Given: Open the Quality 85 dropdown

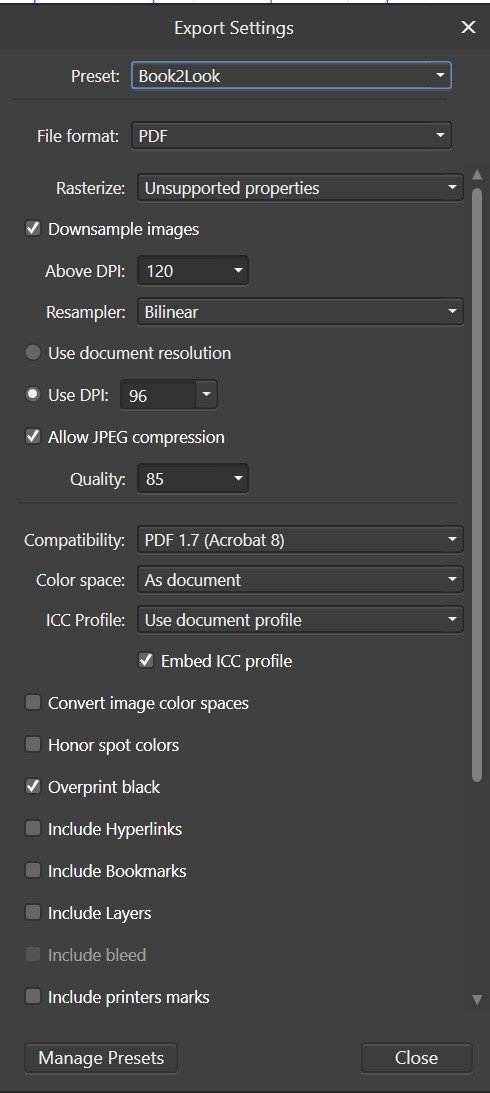Looking at the screenshot, I should click(193, 480).
